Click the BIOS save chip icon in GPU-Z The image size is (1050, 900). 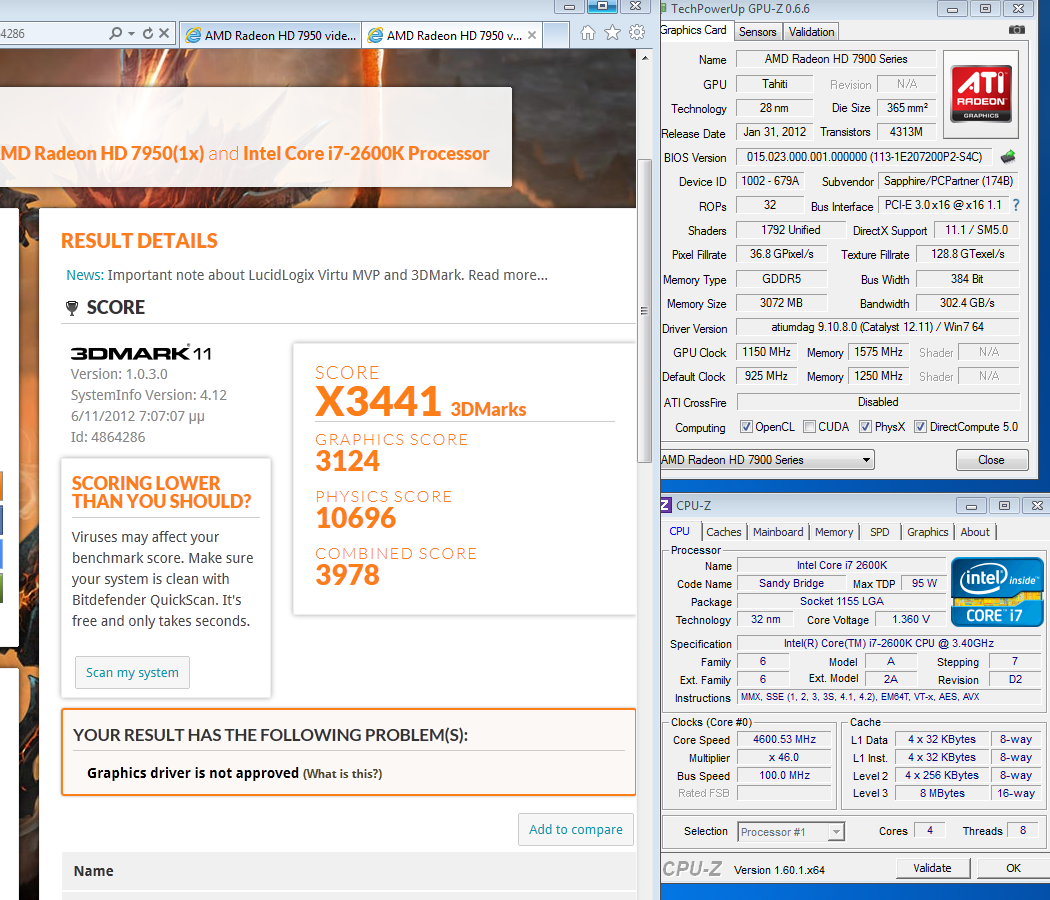tap(1008, 157)
